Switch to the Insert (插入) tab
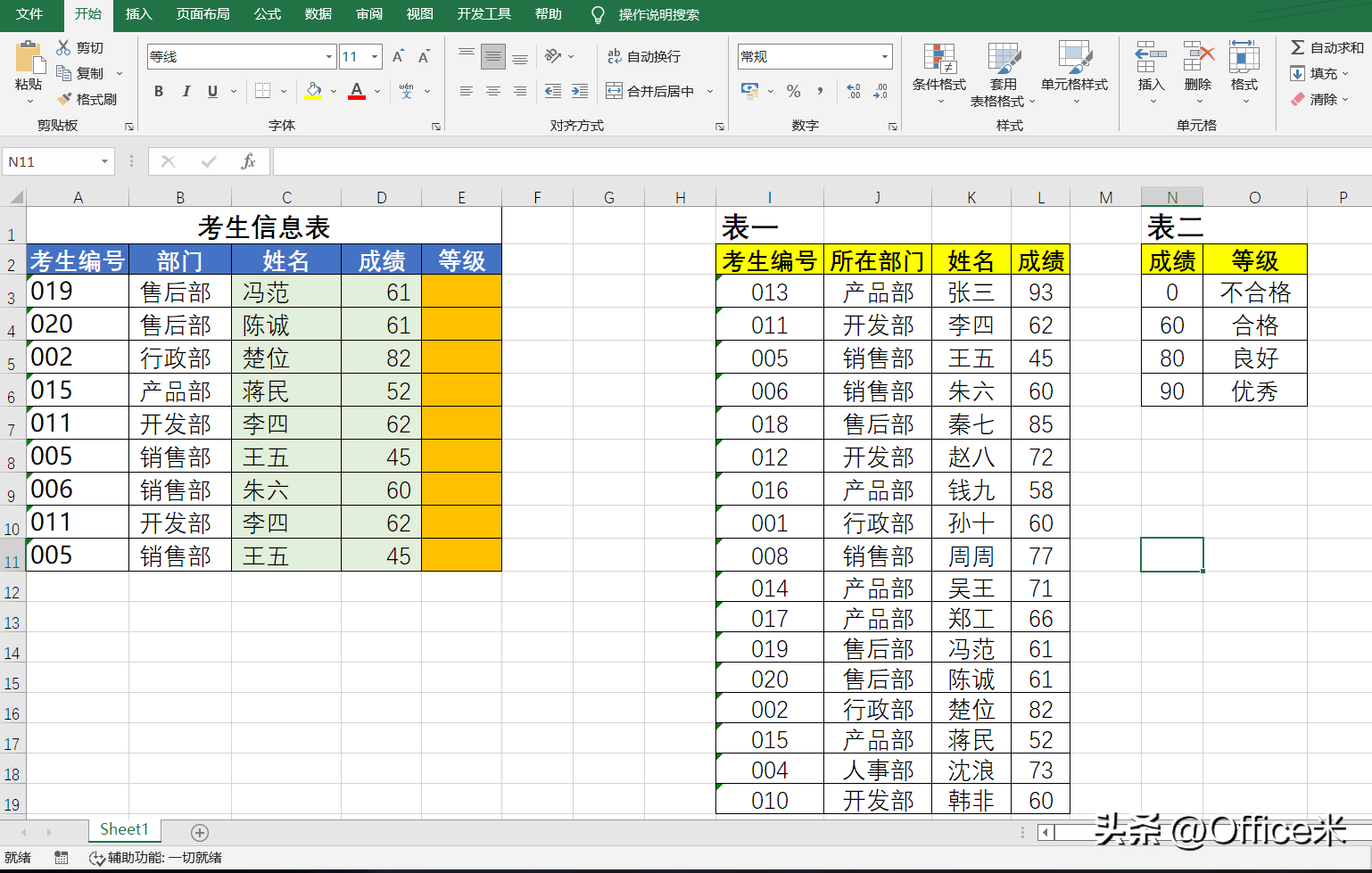The image size is (1372, 873). click(x=139, y=14)
